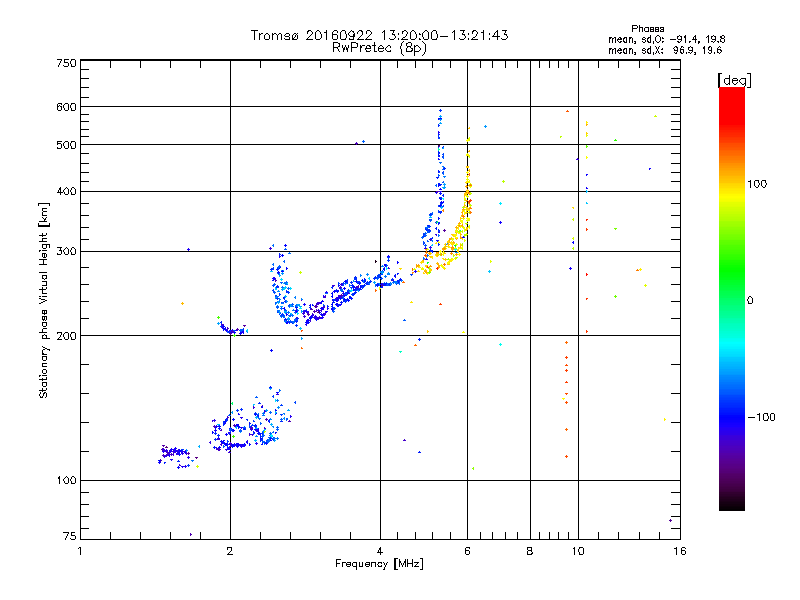Click the colorbar '100' tick label
Viewport: 800px width, 600px height.
[x=757, y=184]
